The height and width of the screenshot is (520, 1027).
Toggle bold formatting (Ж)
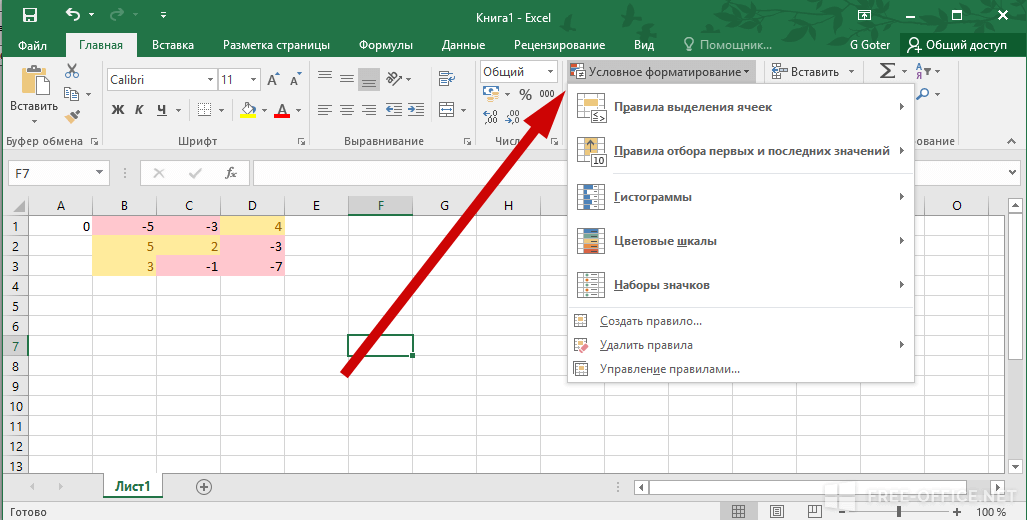tap(118, 110)
